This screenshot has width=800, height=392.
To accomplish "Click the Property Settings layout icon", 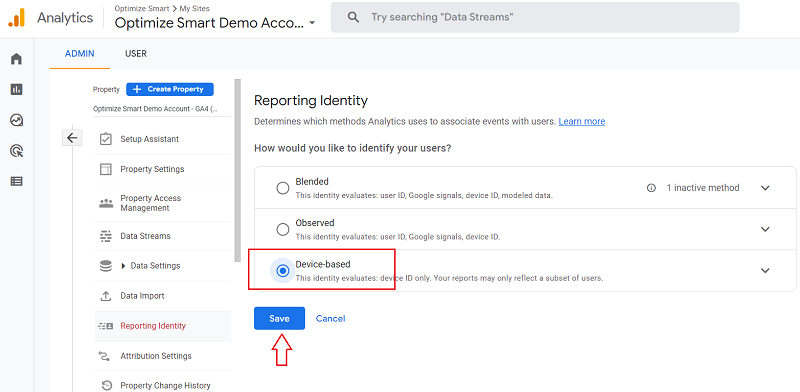I will 106,169.
